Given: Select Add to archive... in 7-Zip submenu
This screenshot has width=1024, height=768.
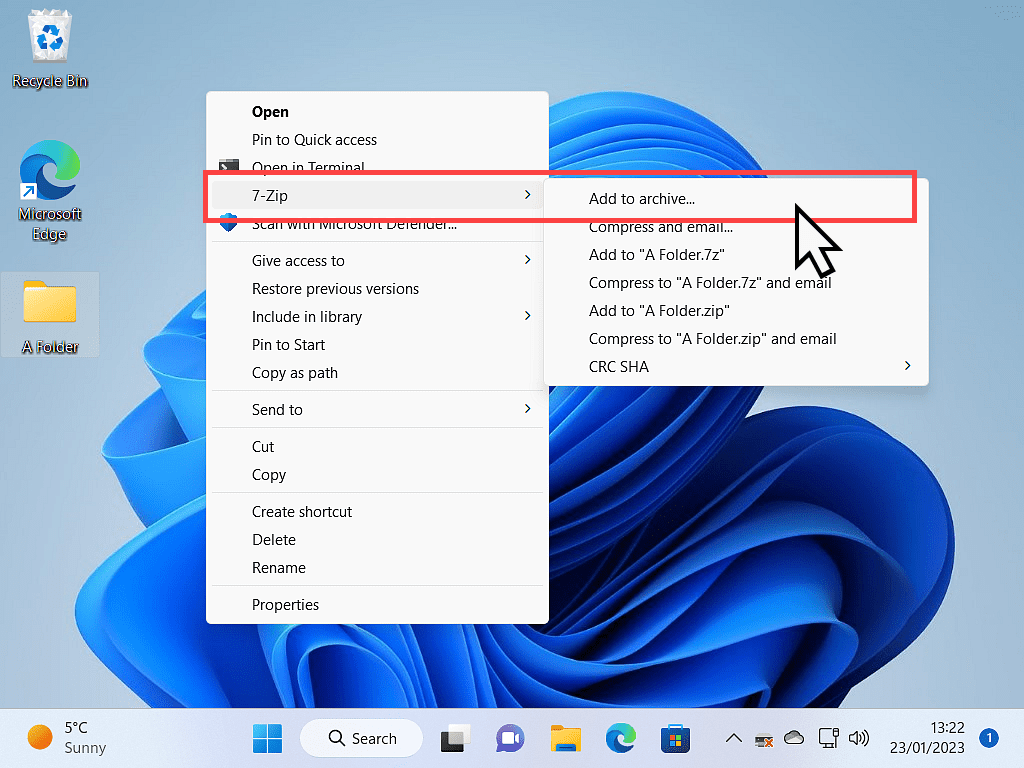Looking at the screenshot, I should [x=736, y=199].
